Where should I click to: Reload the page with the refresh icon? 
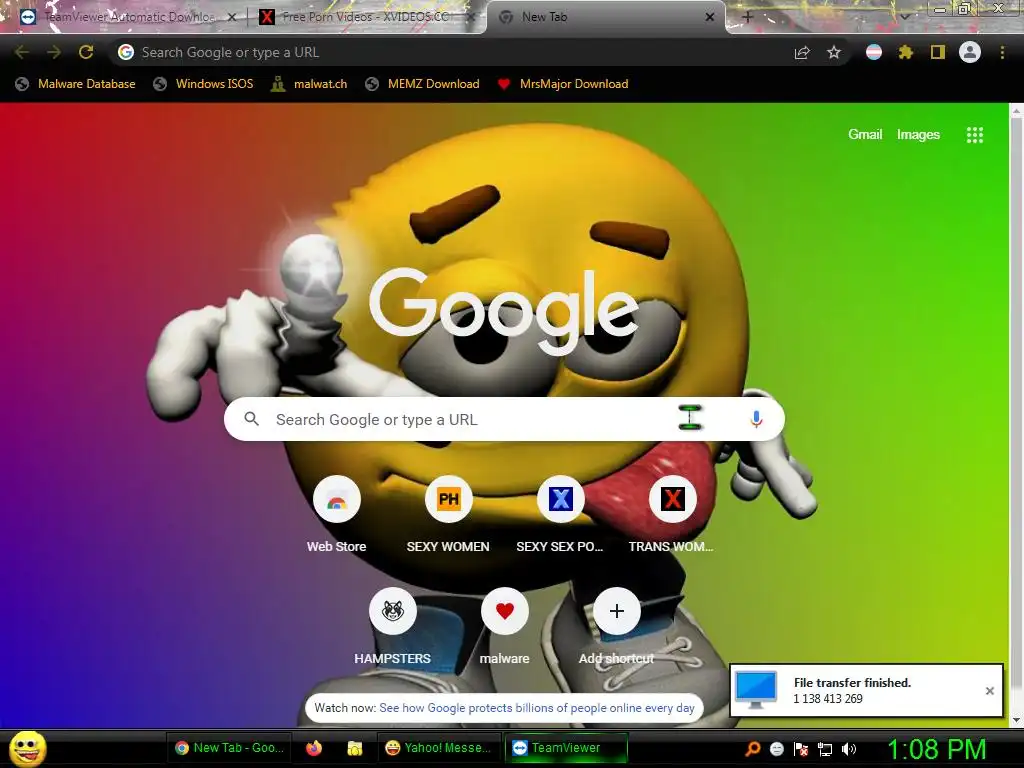tap(86, 52)
